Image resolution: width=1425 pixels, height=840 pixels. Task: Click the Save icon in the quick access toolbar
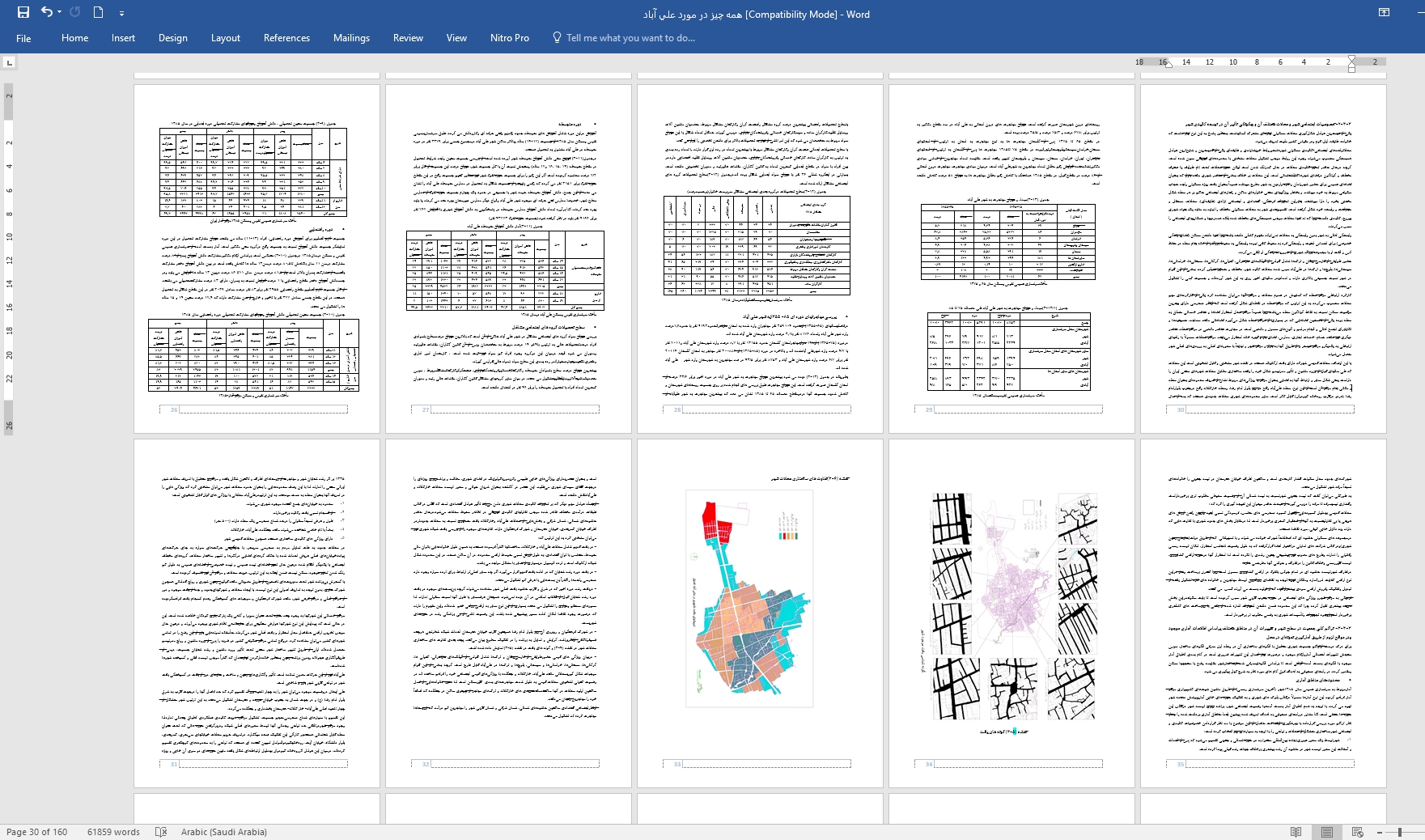23,12
